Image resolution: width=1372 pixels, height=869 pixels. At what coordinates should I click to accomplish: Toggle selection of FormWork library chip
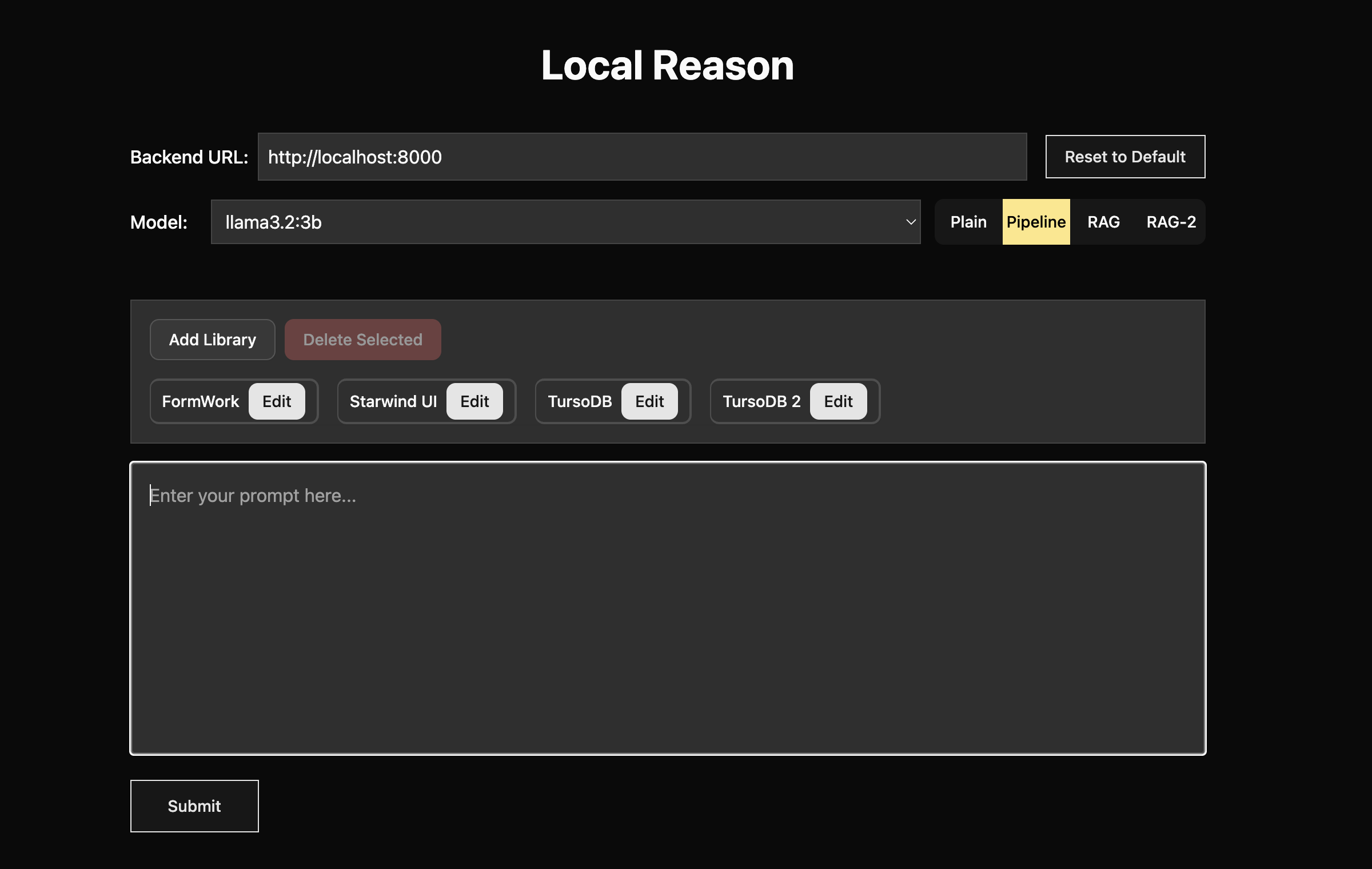pos(200,401)
